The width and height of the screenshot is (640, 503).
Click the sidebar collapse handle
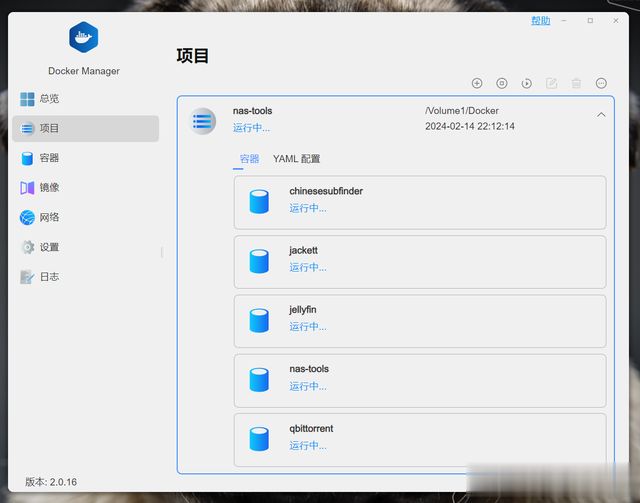pos(162,252)
